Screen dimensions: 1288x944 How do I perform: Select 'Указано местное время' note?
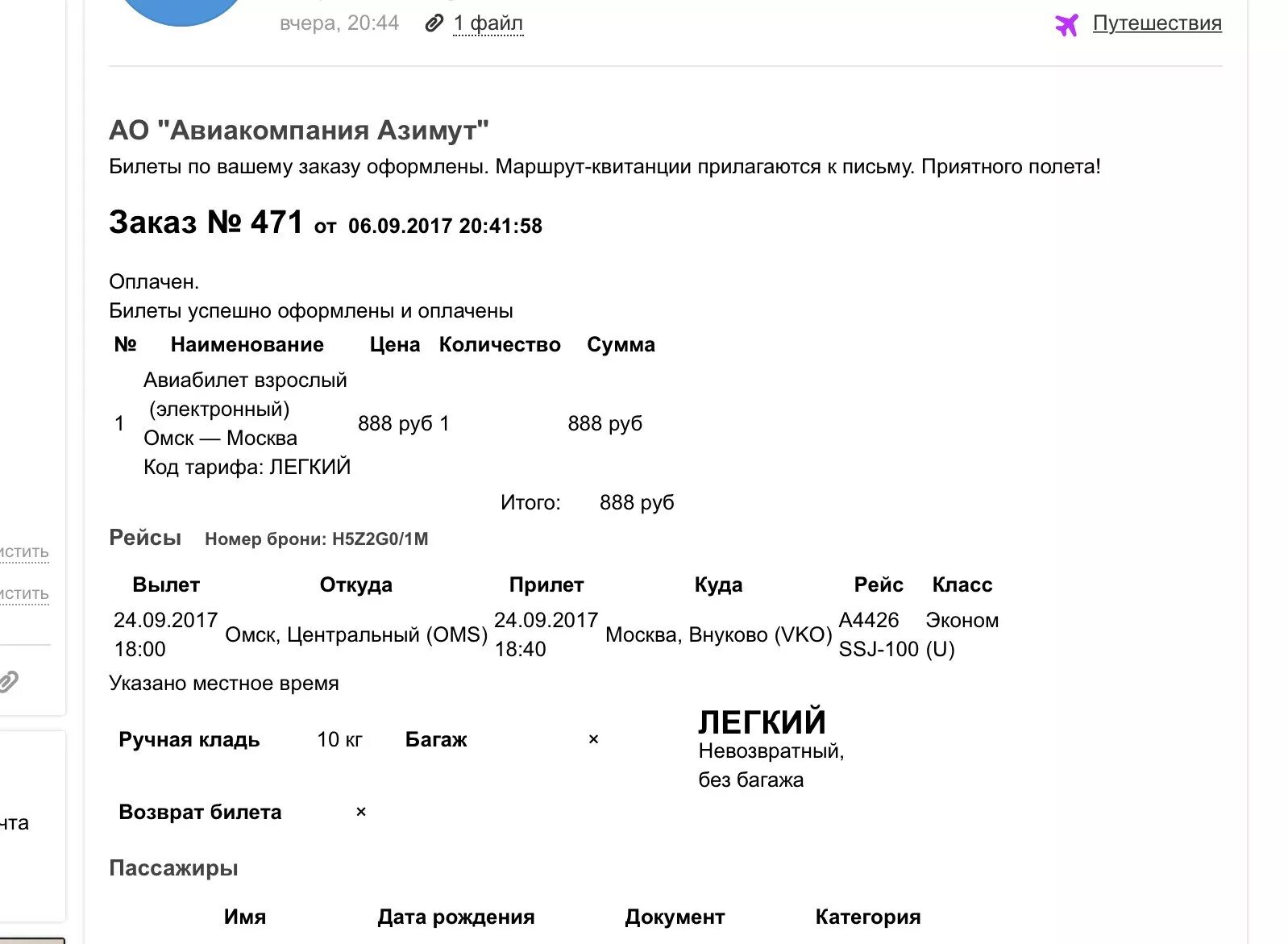coord(224,683)
